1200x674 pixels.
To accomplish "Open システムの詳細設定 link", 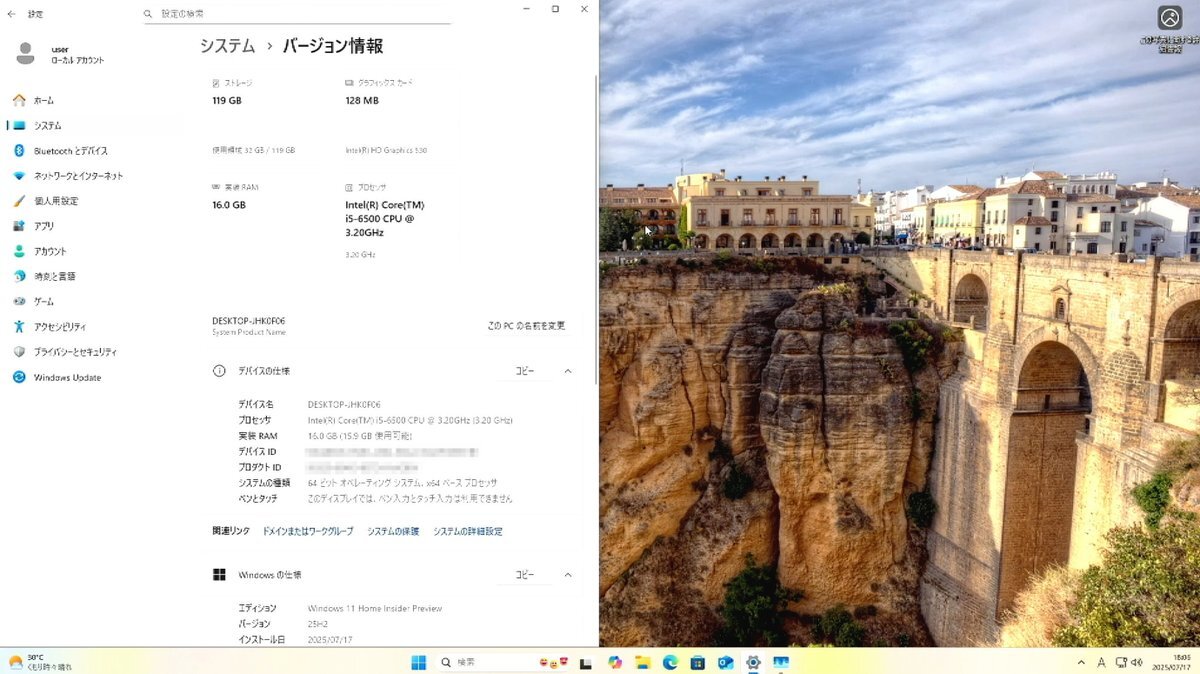I will (468, 532).
